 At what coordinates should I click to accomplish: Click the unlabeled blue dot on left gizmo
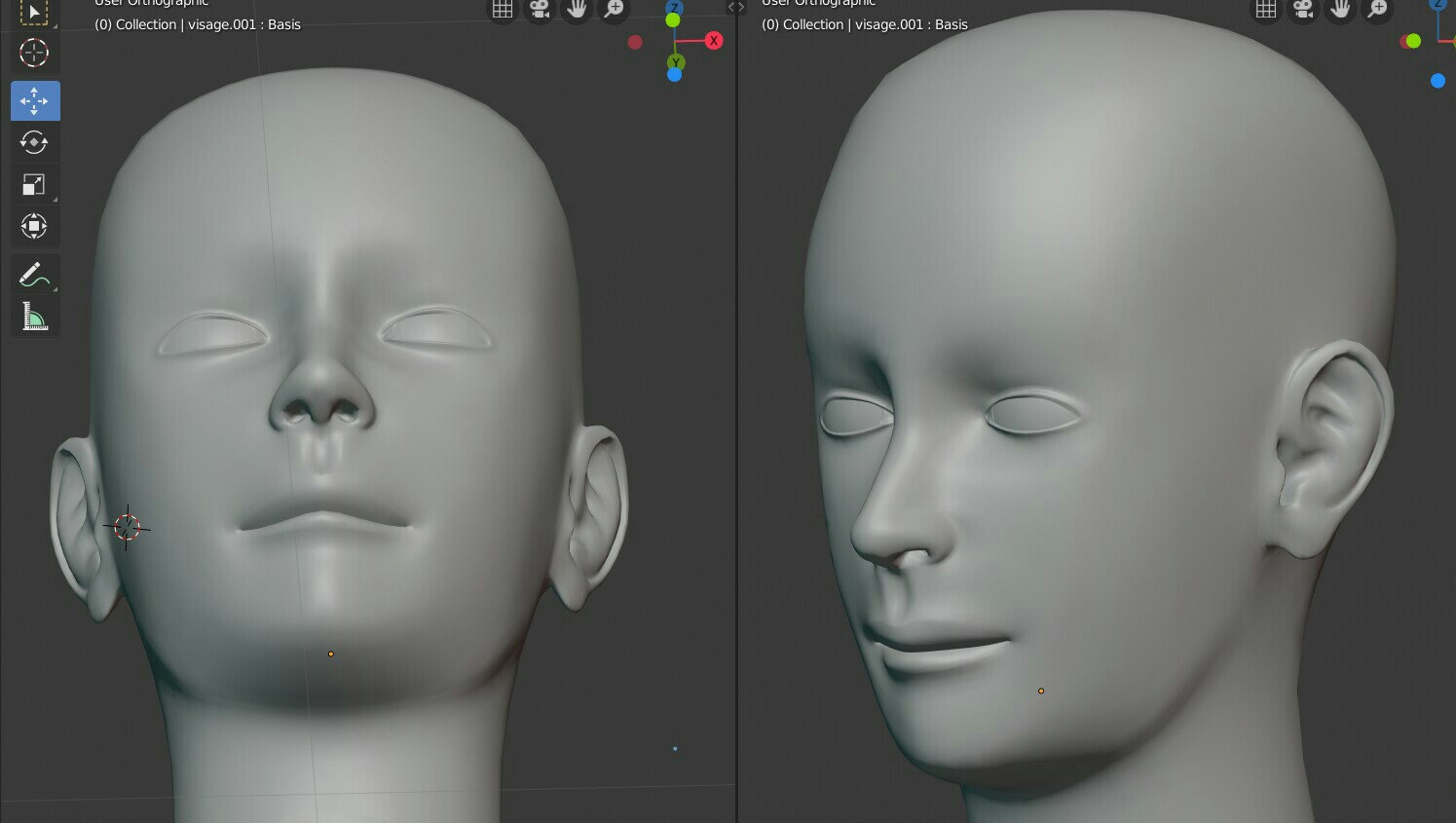674,75
